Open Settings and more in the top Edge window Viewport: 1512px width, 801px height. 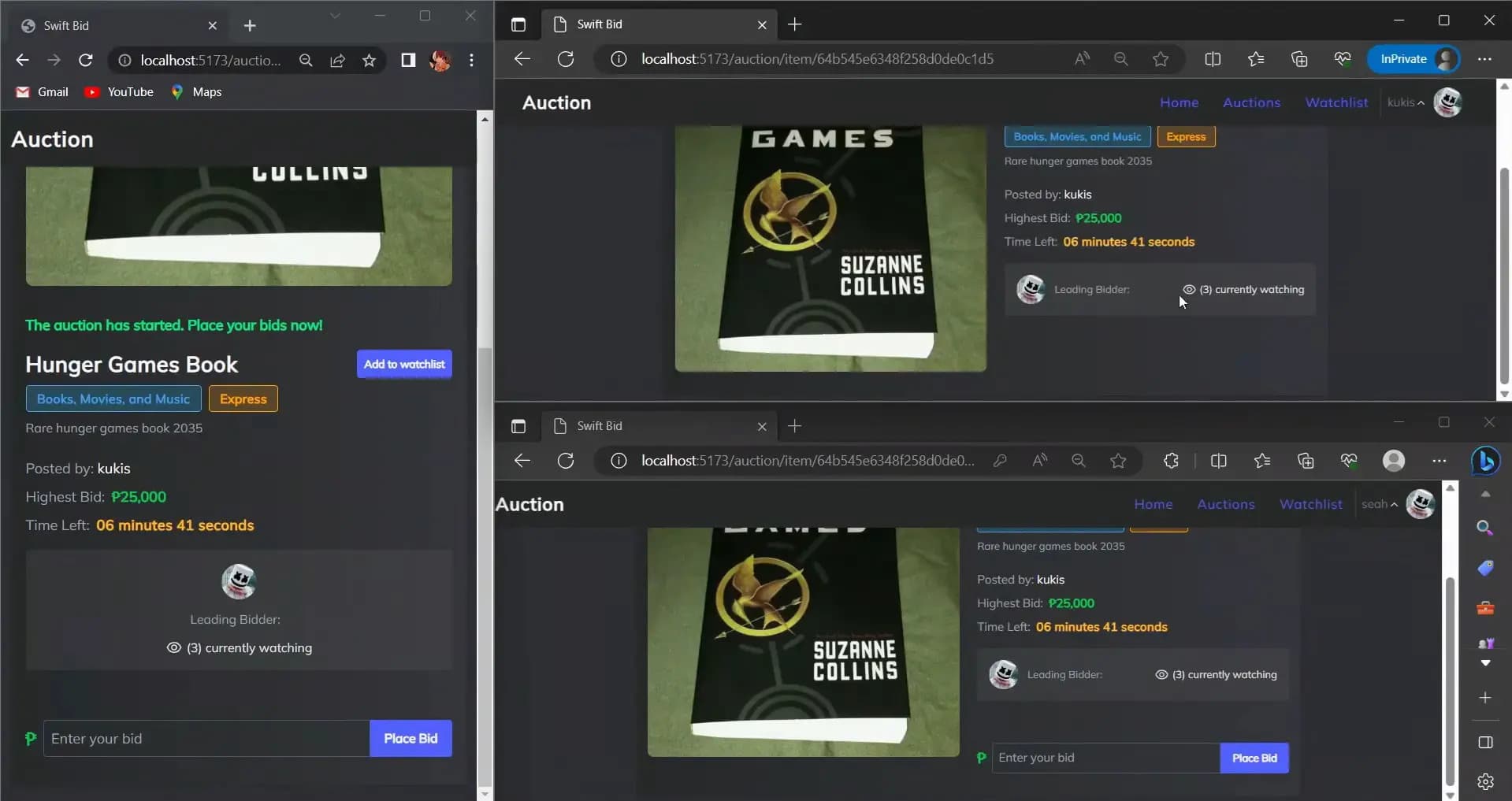1484,59
